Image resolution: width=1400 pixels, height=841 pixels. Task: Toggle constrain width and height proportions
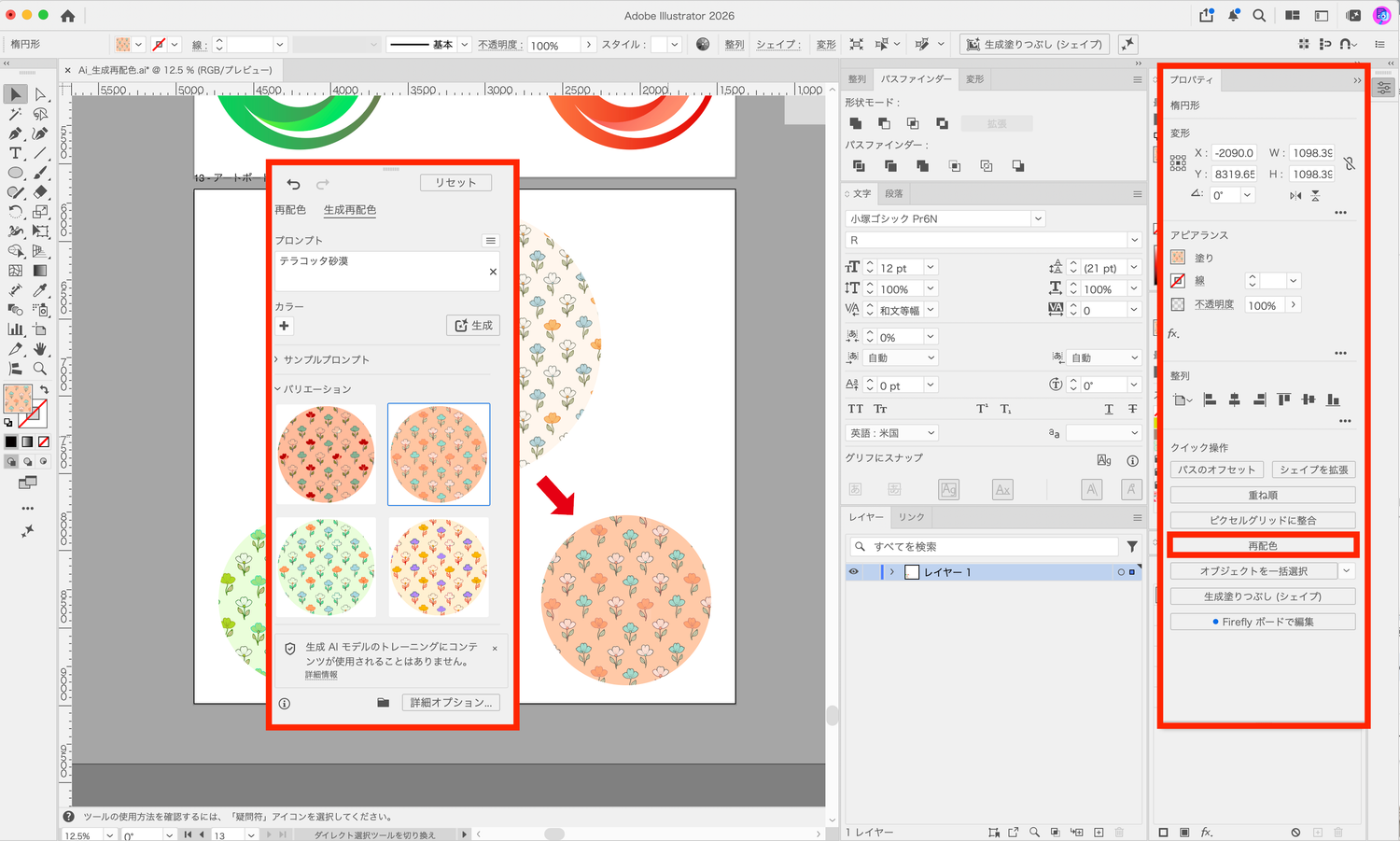pos(1350,163)
